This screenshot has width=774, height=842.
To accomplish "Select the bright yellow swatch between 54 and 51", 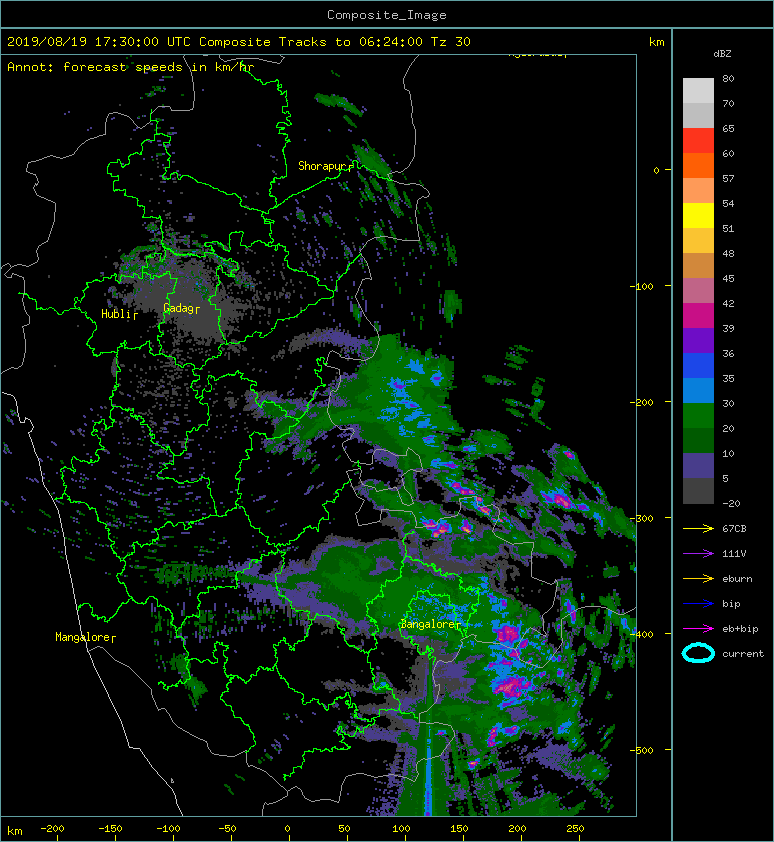I will (698, 216).
